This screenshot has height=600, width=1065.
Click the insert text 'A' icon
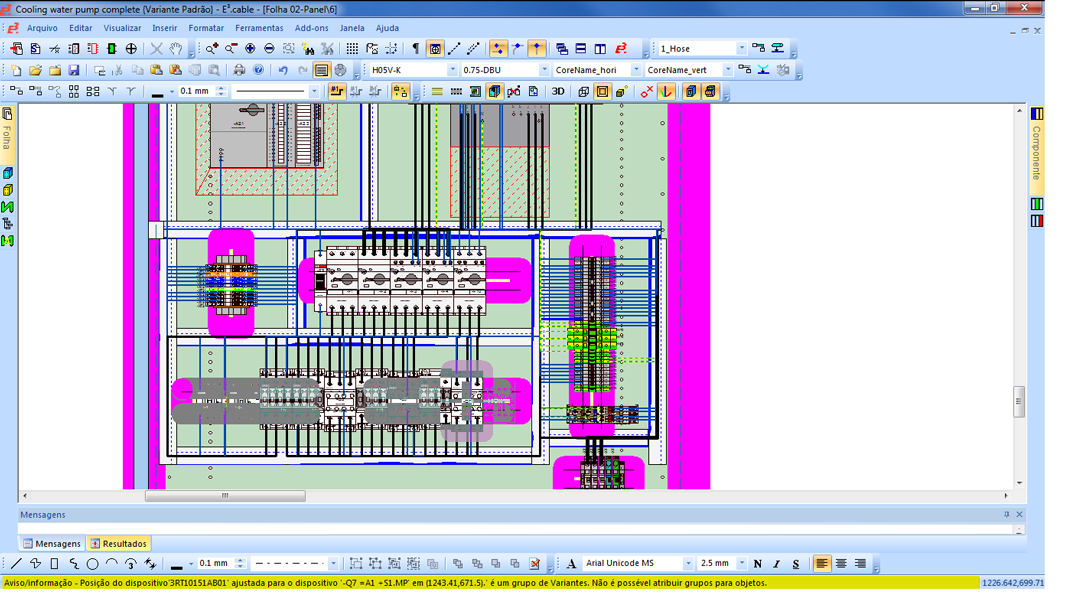[571, 563]
